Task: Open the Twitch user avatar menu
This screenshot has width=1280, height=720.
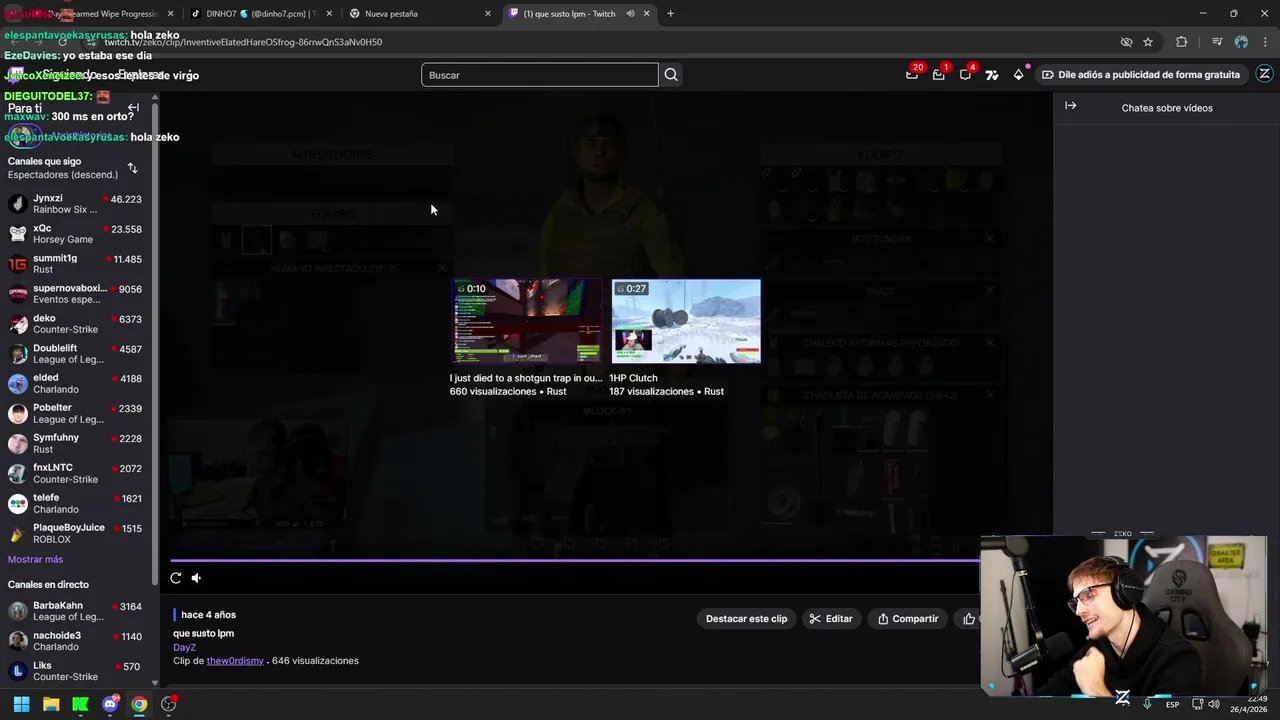Action: pos(1264,74)
